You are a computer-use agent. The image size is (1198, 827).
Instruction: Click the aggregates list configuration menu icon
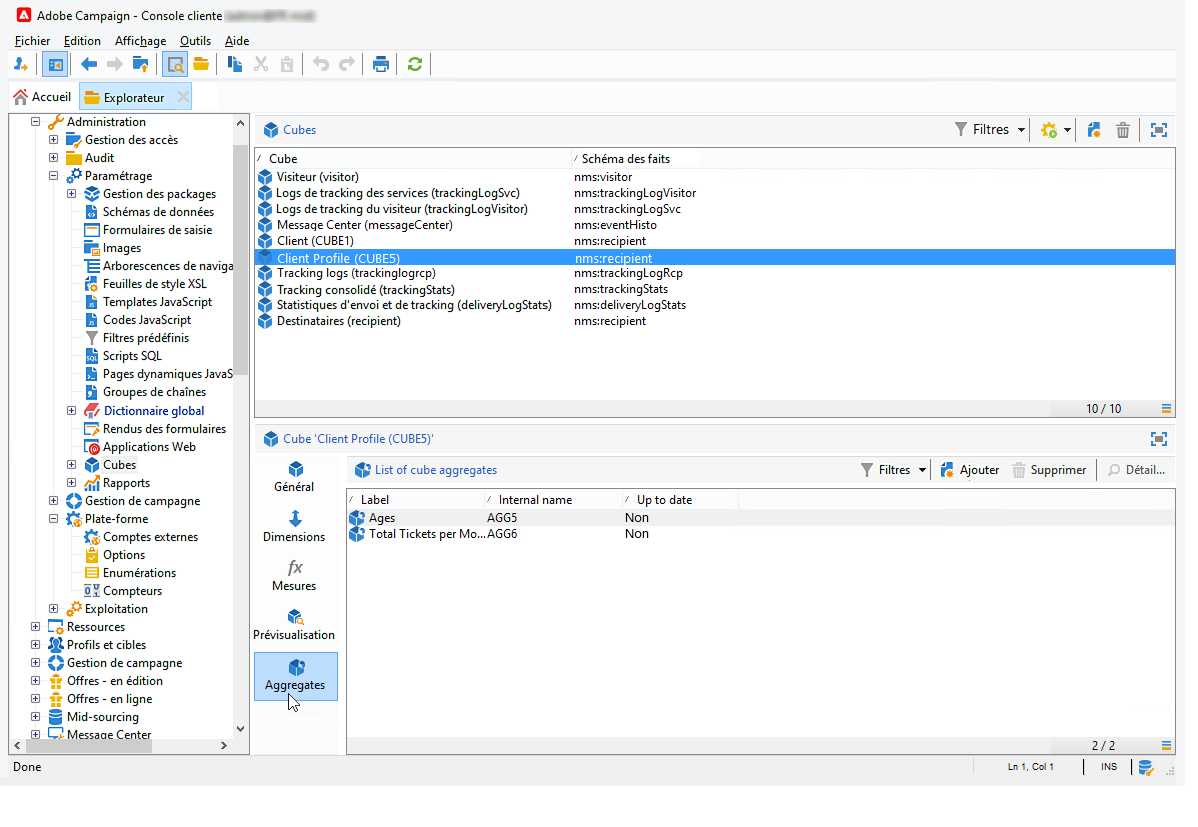pyautogui.click(x=1166, y=746)
